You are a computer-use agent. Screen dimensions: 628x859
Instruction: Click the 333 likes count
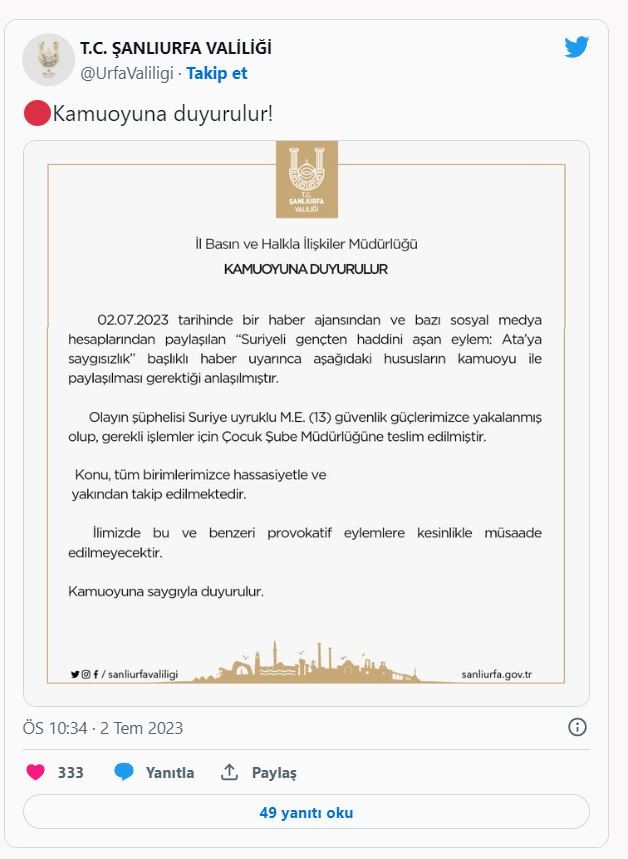[x=71, y=772]
